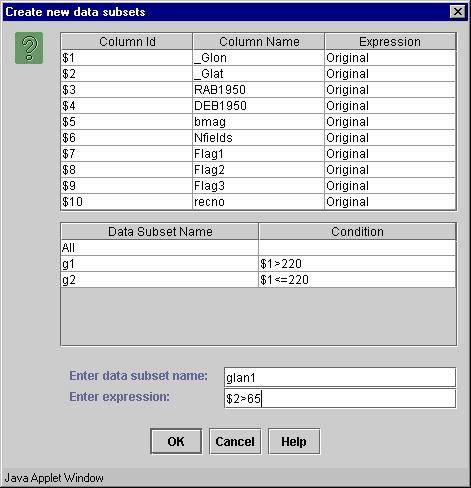Click the Column Name header
Image resolution: width=471 pixels, height=488 pixels.
259,42
